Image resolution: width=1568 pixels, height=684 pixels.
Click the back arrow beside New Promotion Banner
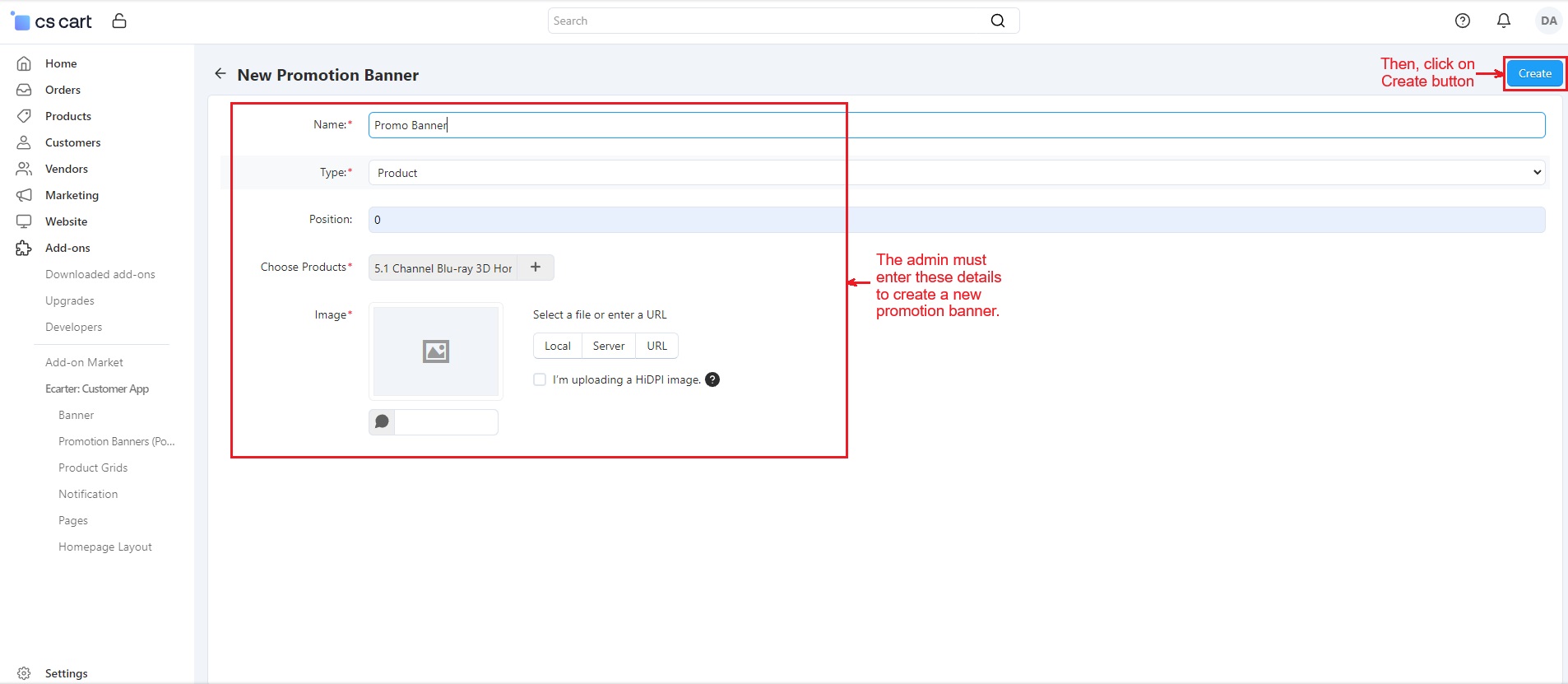(x=220, y=74)
